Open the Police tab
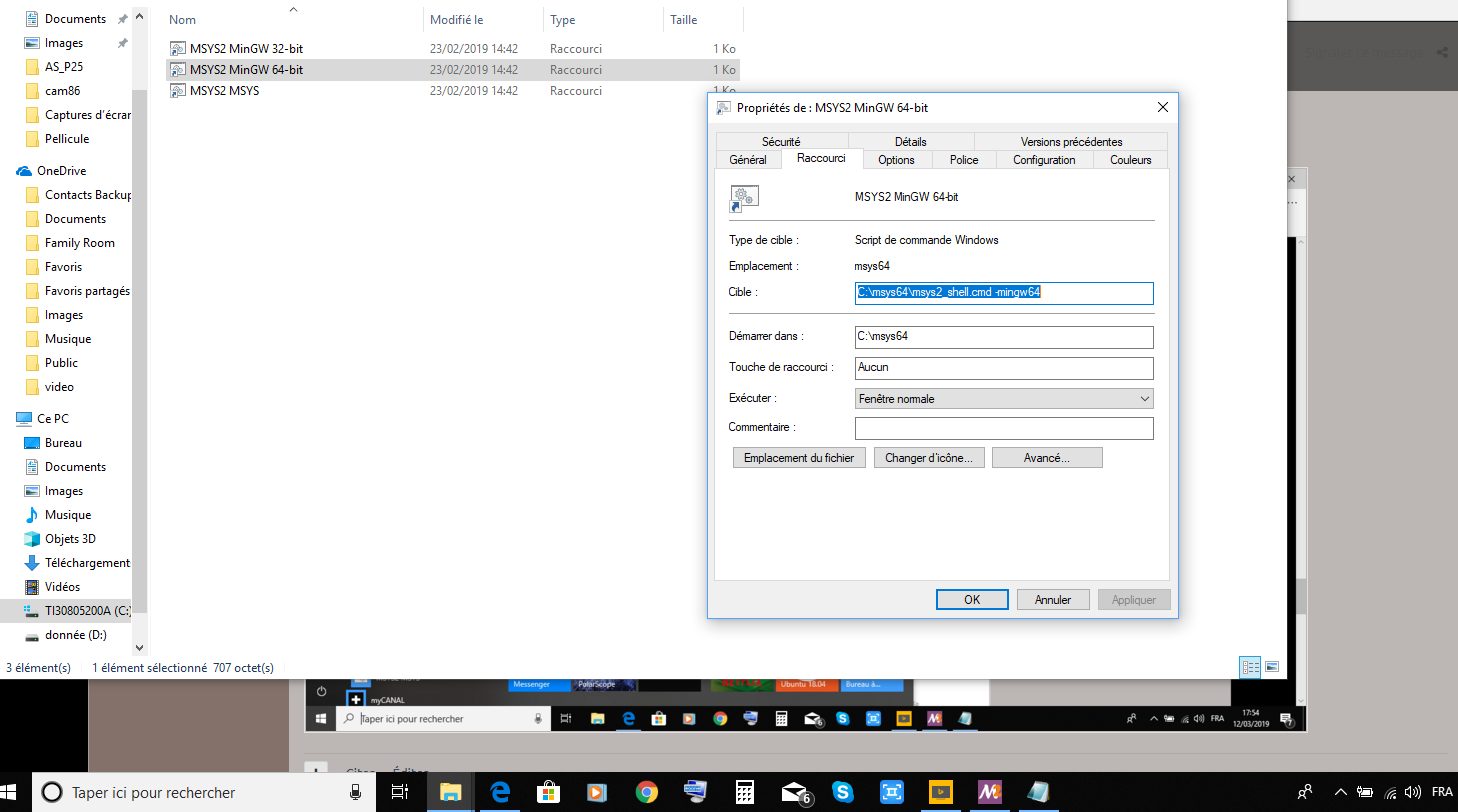 [x=964, y=160]
